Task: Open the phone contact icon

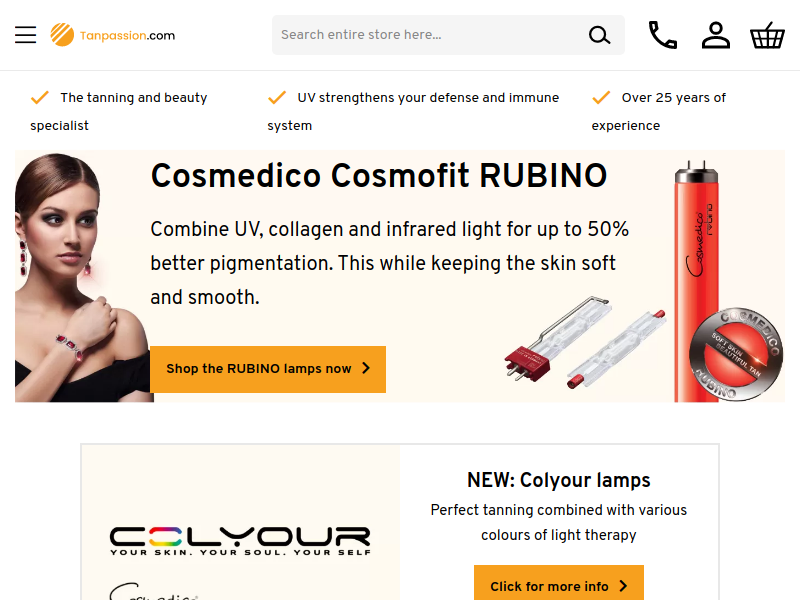Action: tap(662, 35)
